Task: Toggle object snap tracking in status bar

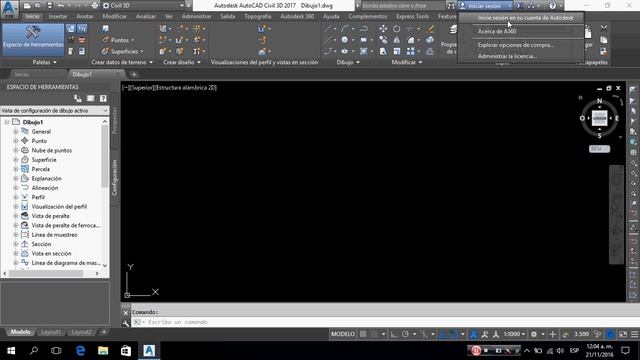Action: click(x=442, y=334)
